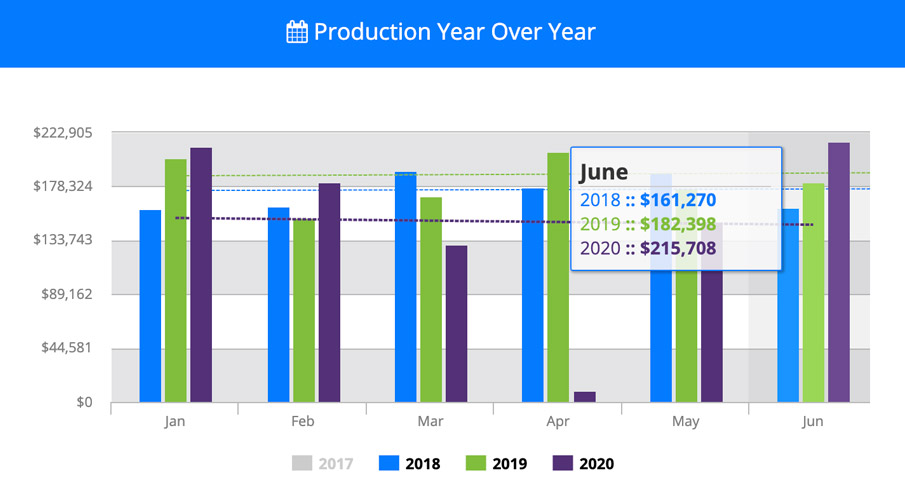The width and height of the screenshot is (905, 502).
Task: Select the blue January 2018 bar
Action: click(x=150, y=306)
